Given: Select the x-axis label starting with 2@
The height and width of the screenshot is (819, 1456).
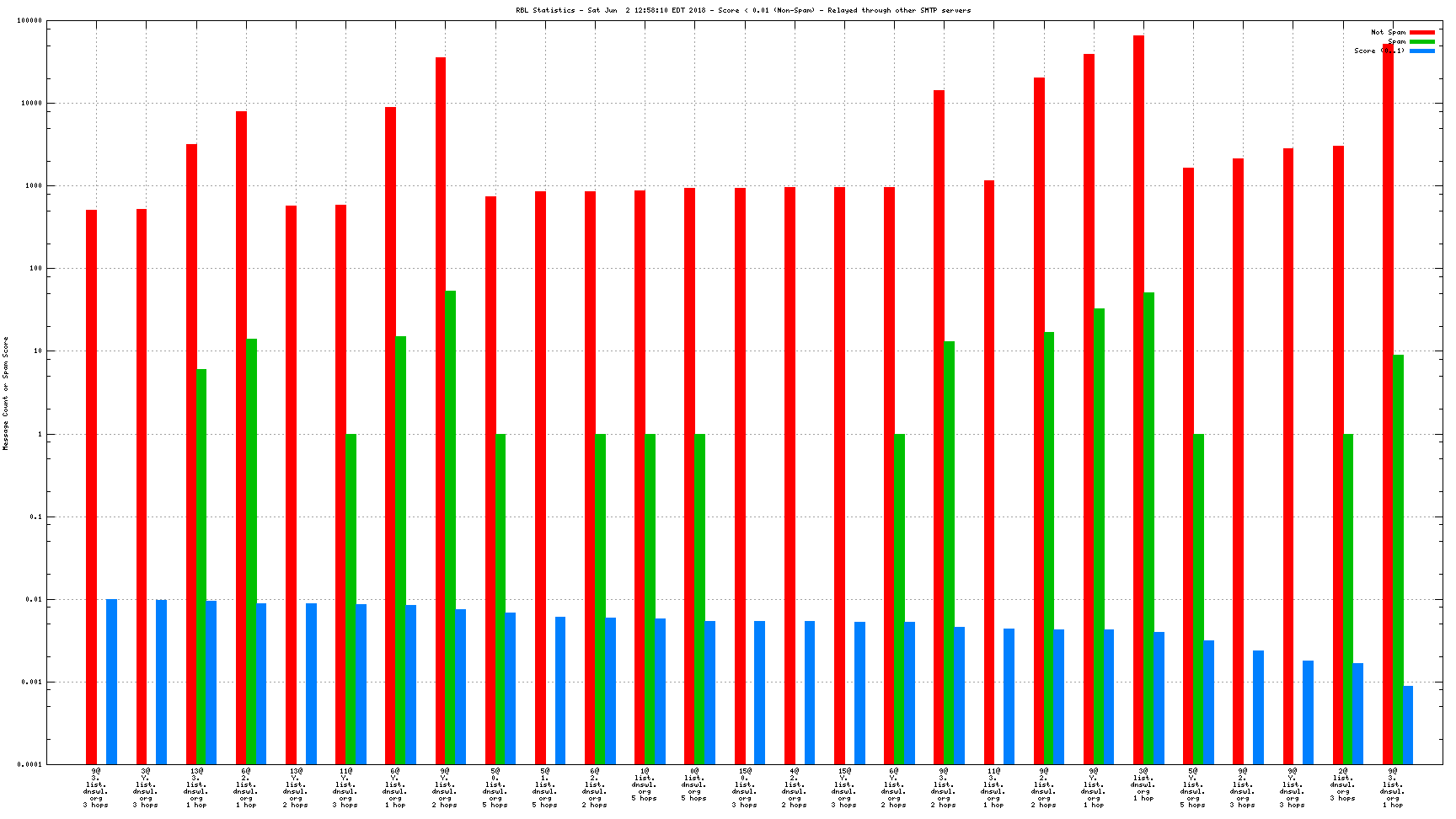Looking at the screenshot, I should pyautogui.click(x=1343, y=784).
